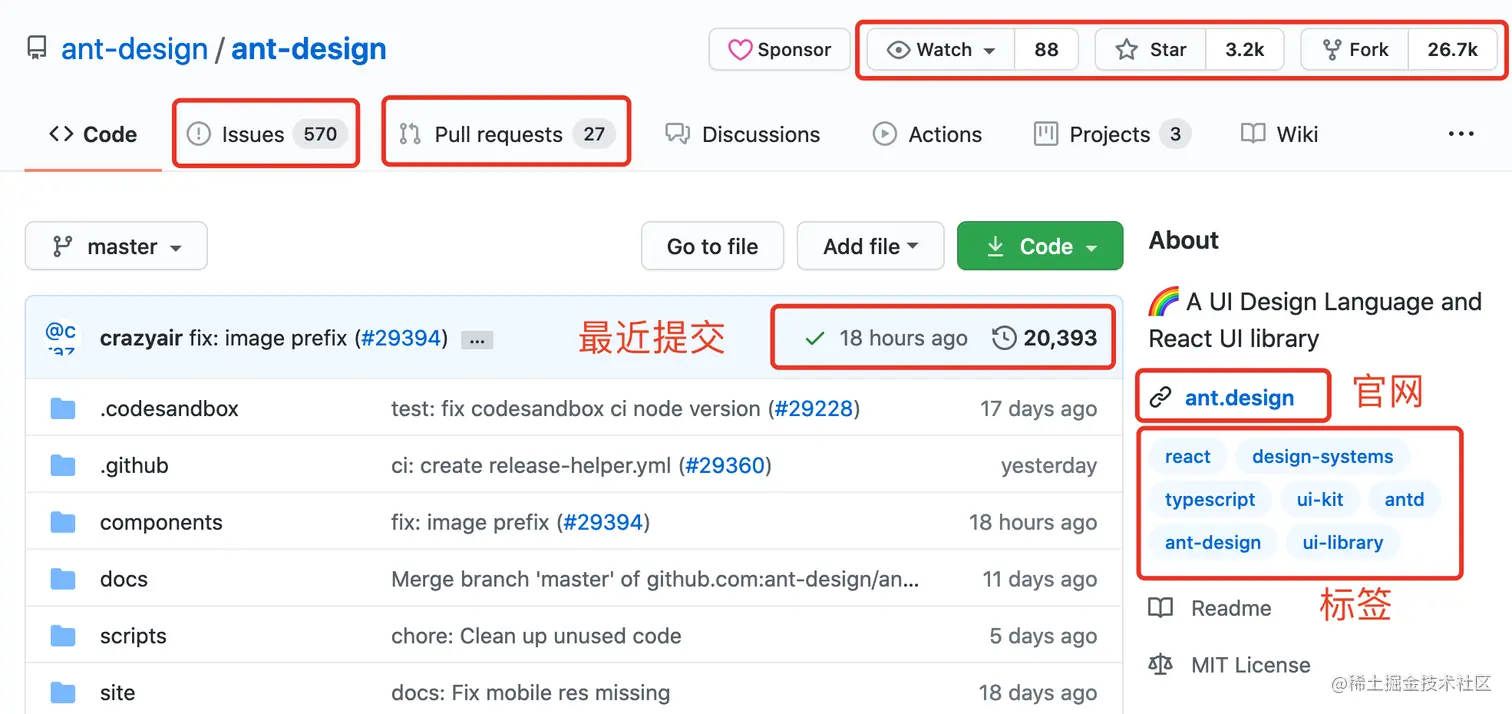Open the docs folder
This screenshot has height=714, width=1512.
click(124, 579)
